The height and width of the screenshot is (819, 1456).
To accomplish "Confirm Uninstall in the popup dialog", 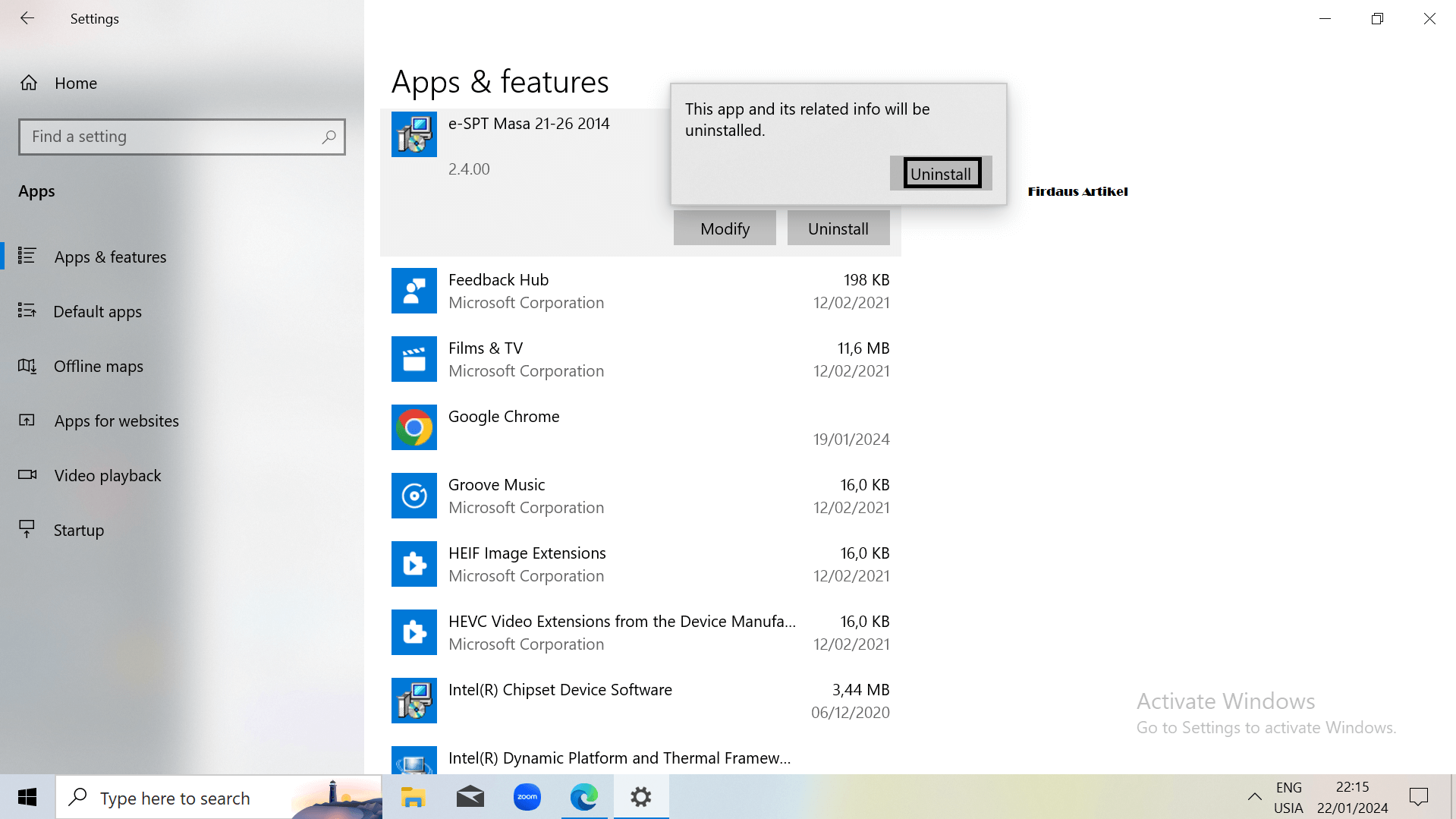I will 941,174.
